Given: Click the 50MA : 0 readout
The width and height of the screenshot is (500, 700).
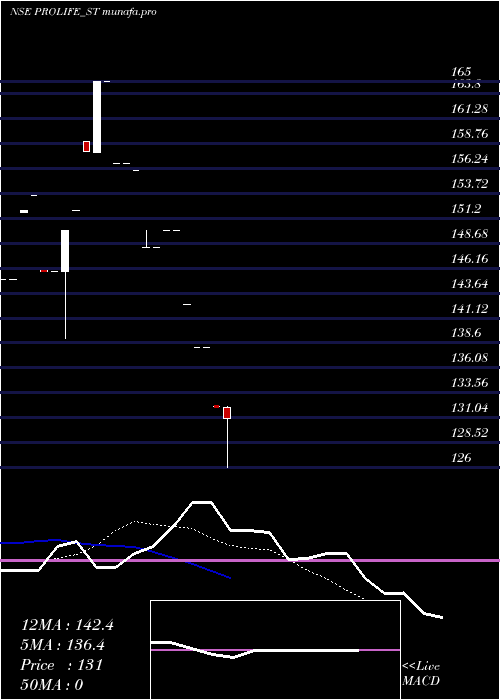Looking at the screenshot, I should pyautogui.click(x=52, y=685).
